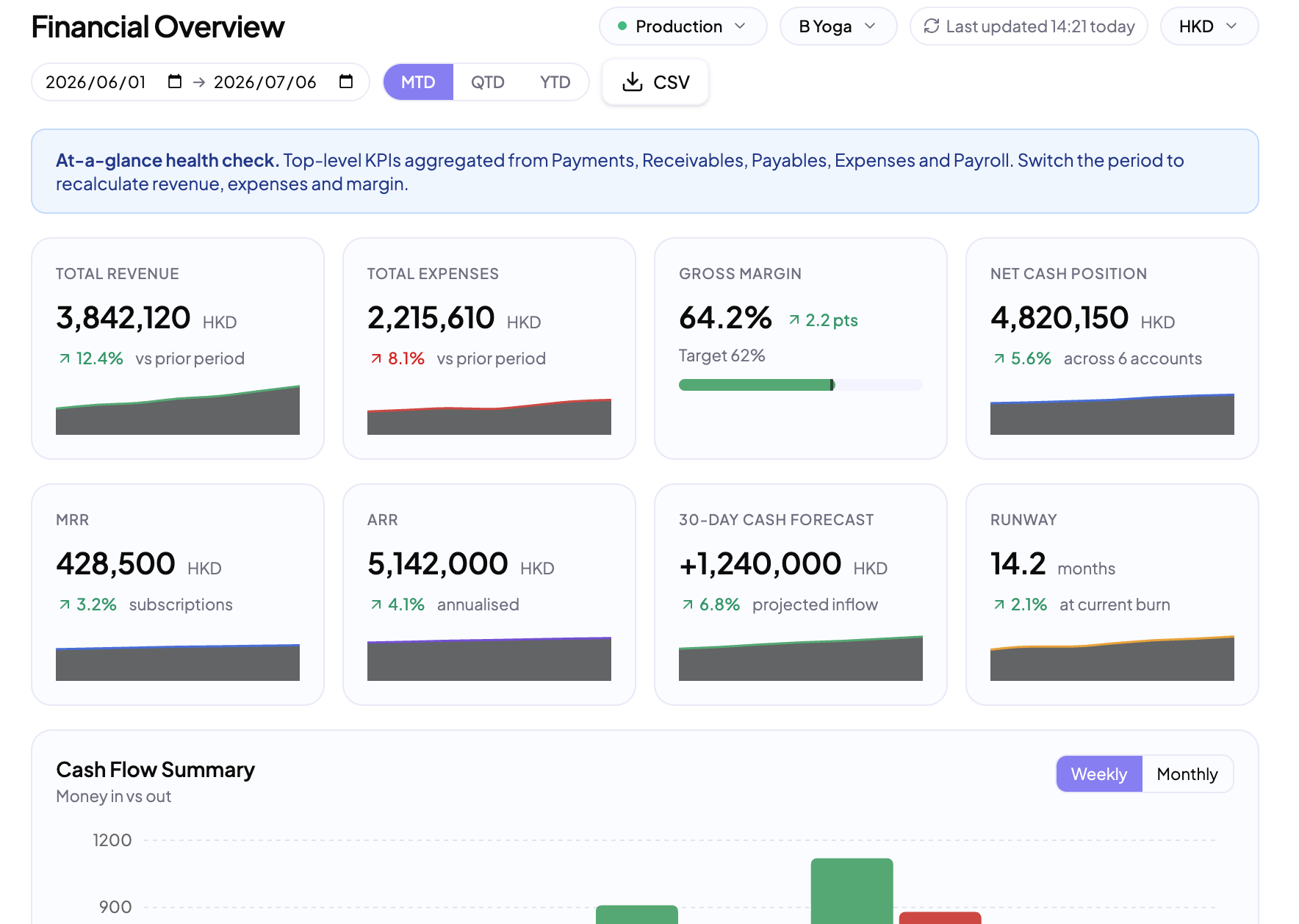The height and width of the screenshot is (924, 1299).
Task: Click the 'At-a-glance health check.' banner text
Action: pyautogui.click(x=168, y=160)
